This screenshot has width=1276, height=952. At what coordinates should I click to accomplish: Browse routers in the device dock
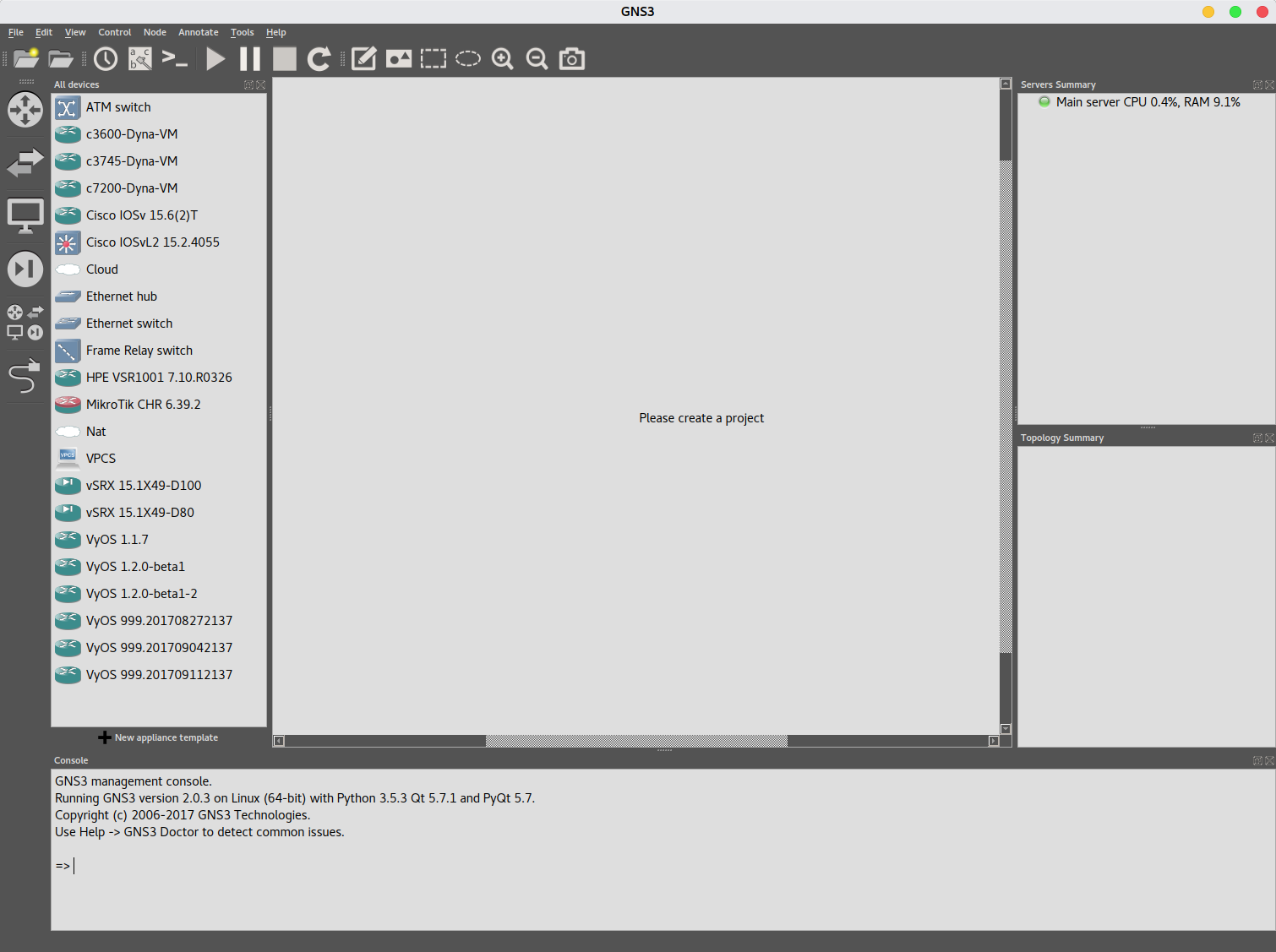click(x=25, y=110)
